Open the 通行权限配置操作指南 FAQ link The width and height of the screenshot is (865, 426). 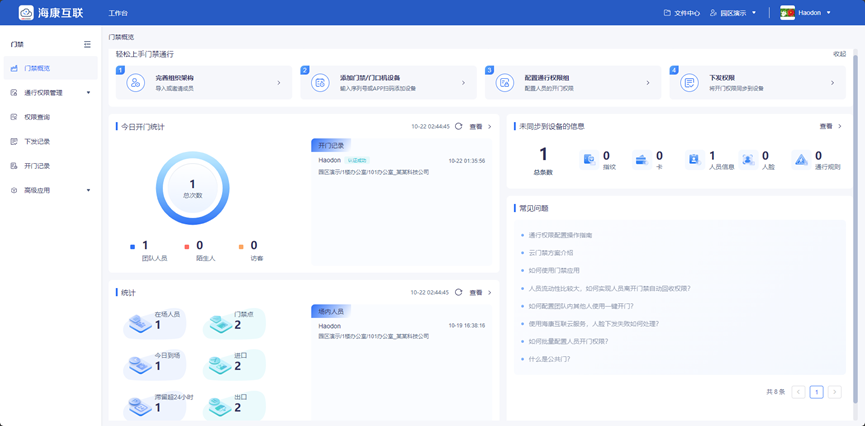point(560,235)
